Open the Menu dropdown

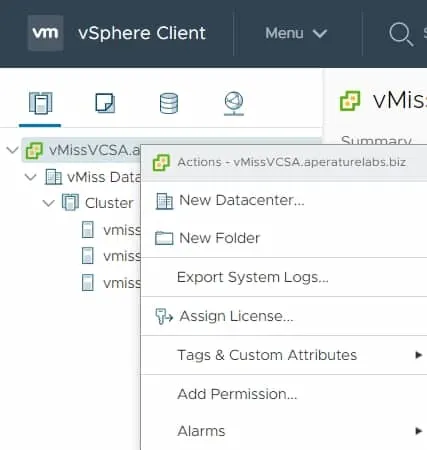pyautogui.click(x=296, y=33)
